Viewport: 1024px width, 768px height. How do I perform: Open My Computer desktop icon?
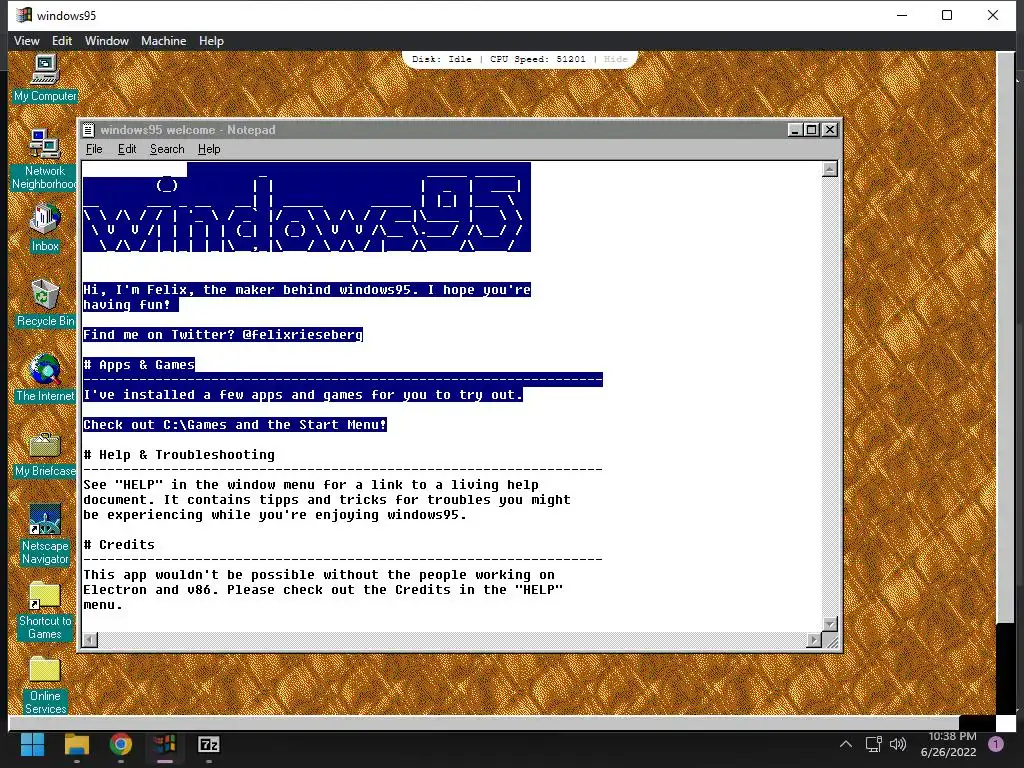(44, 78)
